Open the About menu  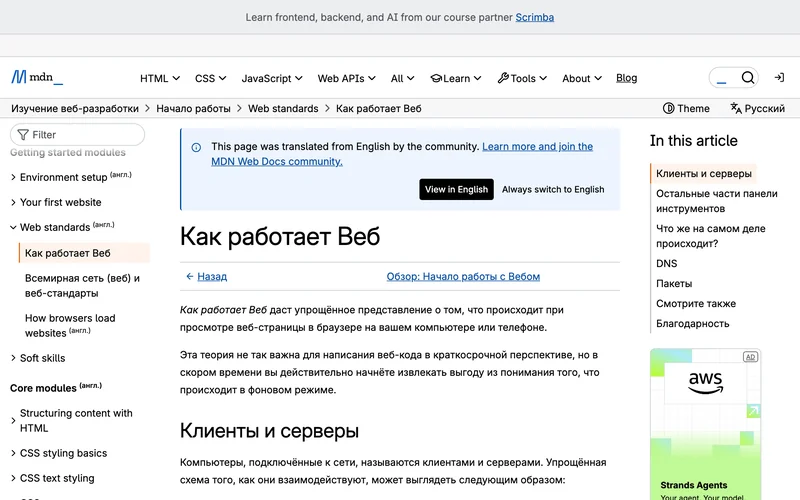(x=582, y=78)
